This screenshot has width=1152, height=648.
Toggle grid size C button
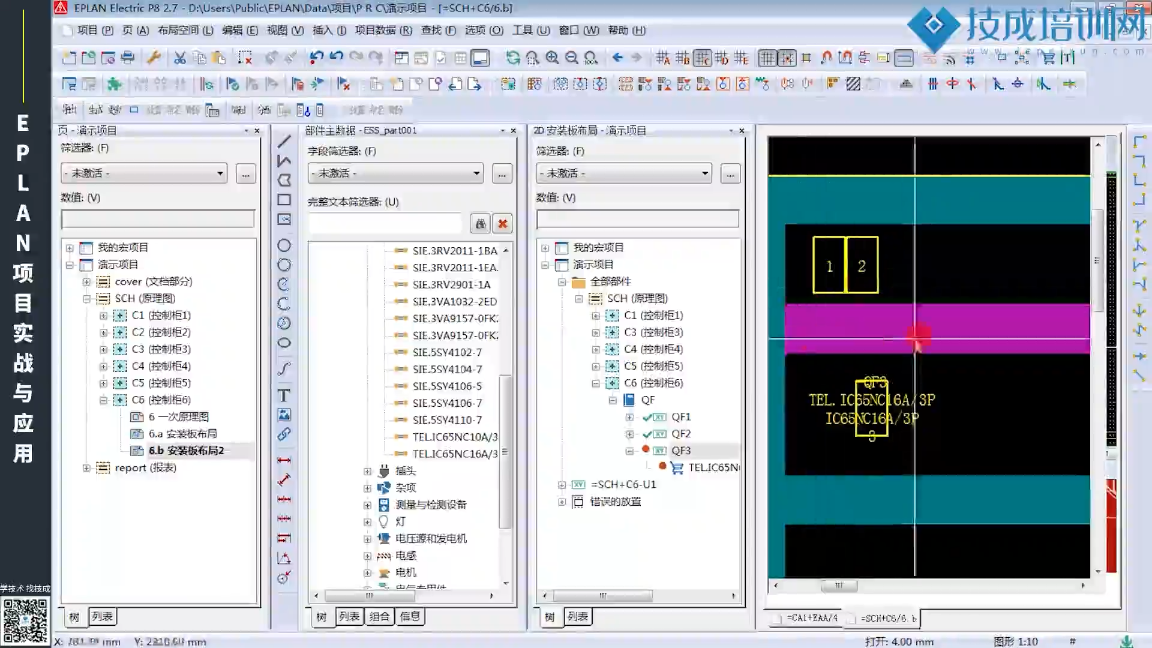click(x=702, y=57)
